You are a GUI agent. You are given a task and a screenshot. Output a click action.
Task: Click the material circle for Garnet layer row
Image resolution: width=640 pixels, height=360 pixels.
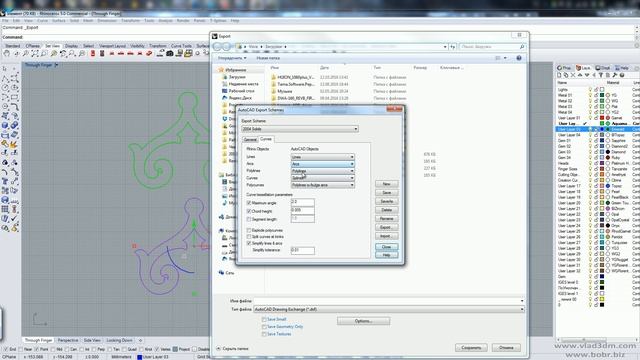(608, 118)
